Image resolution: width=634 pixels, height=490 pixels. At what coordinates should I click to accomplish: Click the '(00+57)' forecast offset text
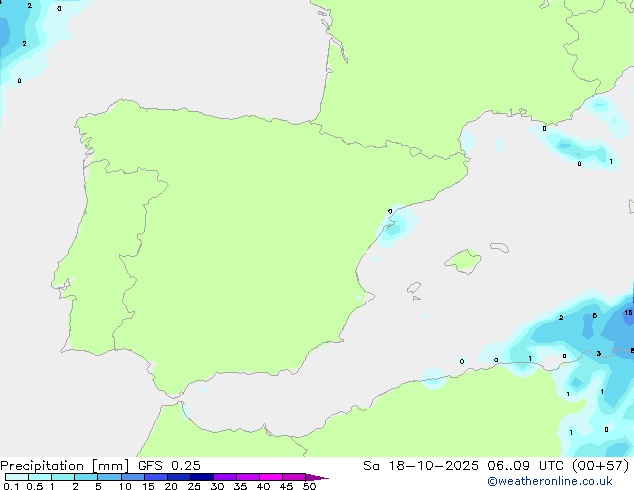[x=600, y=466]
